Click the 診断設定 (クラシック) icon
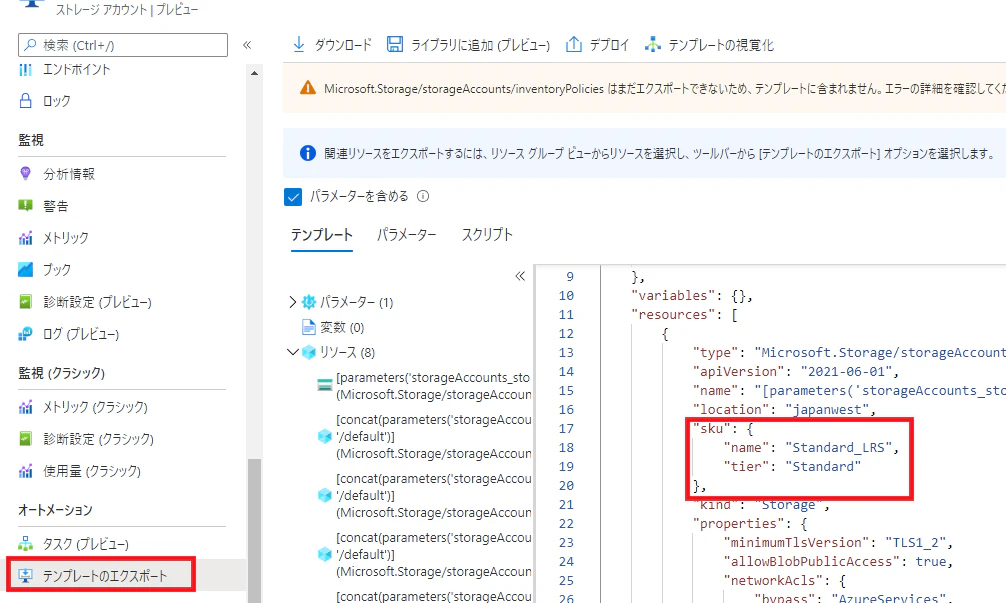The height and width of the screenshot is (603, 1006). click(x=25, y=439)
